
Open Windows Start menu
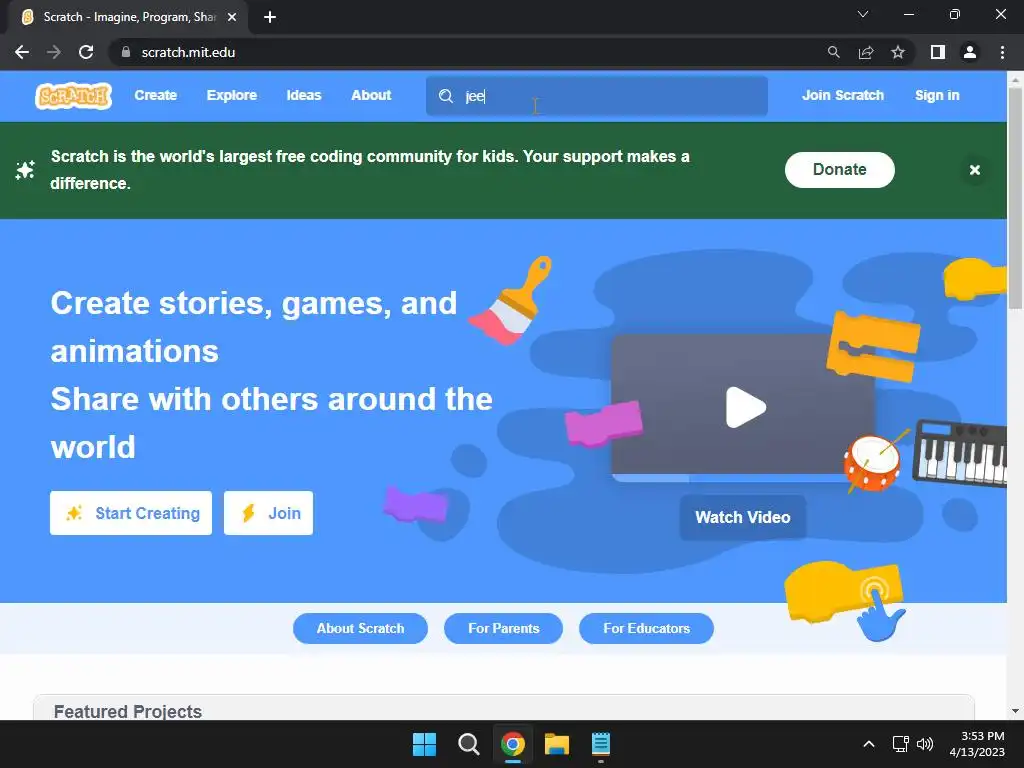point(424,744)
